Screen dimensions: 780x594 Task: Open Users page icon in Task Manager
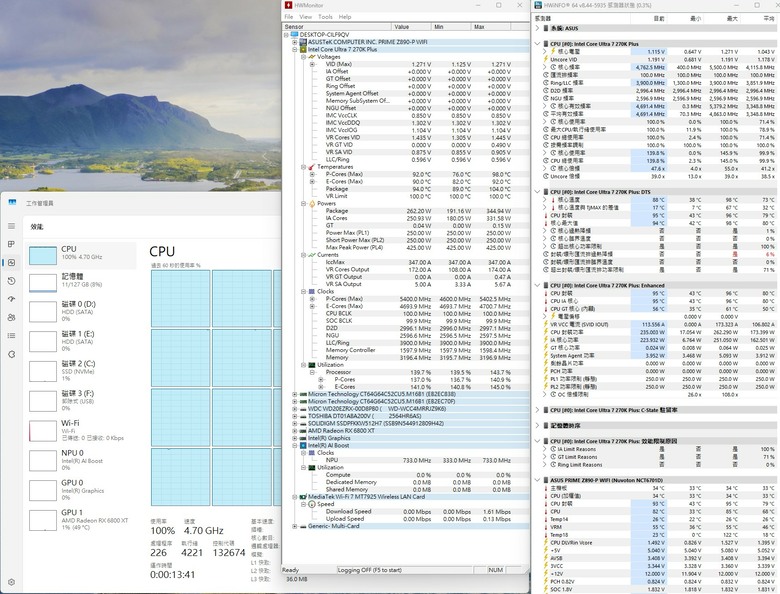11,317
